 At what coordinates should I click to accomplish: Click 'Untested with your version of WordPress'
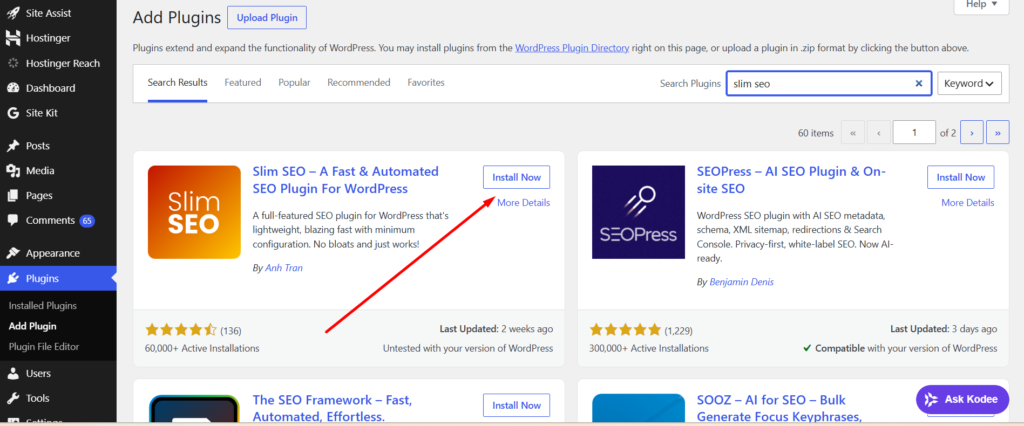(468, 348)
